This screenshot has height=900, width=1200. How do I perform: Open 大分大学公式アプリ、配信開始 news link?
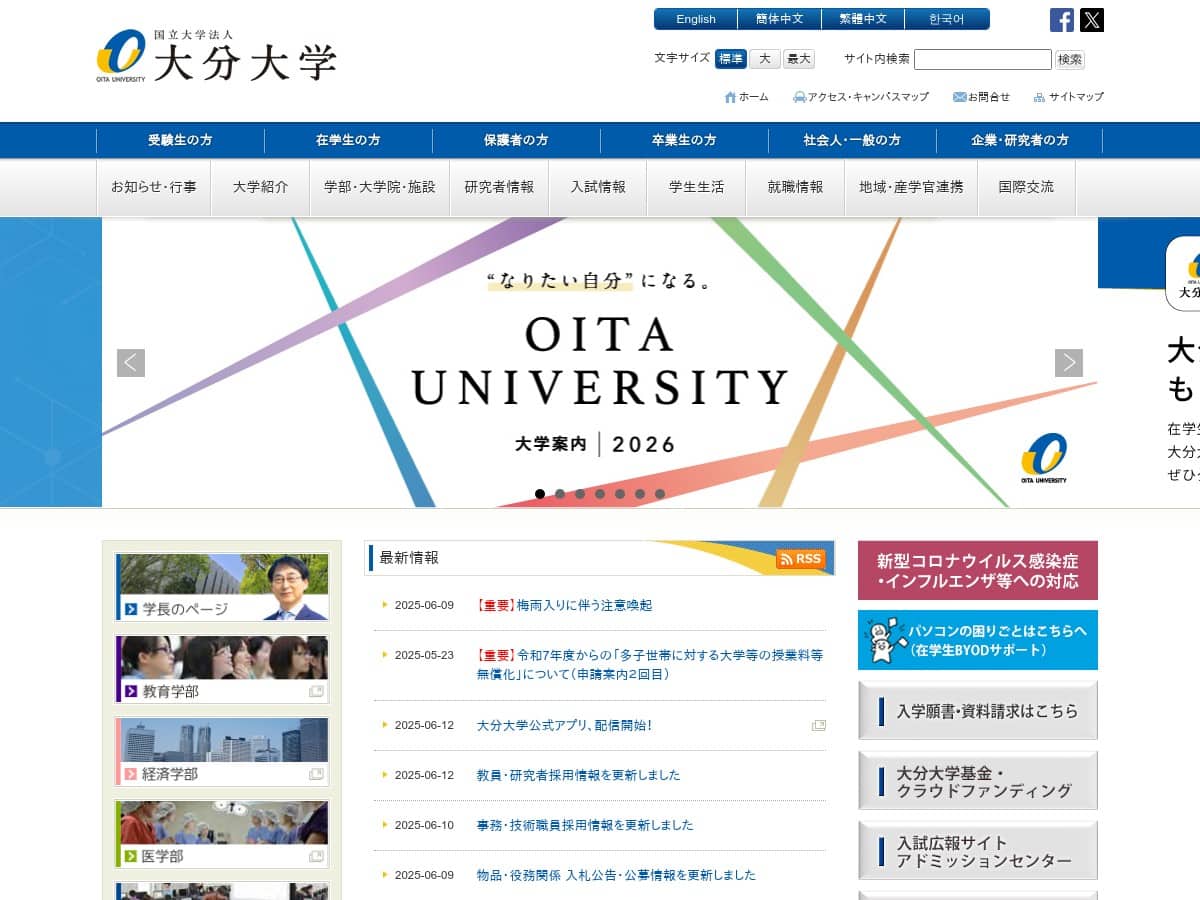pos(565,726)
